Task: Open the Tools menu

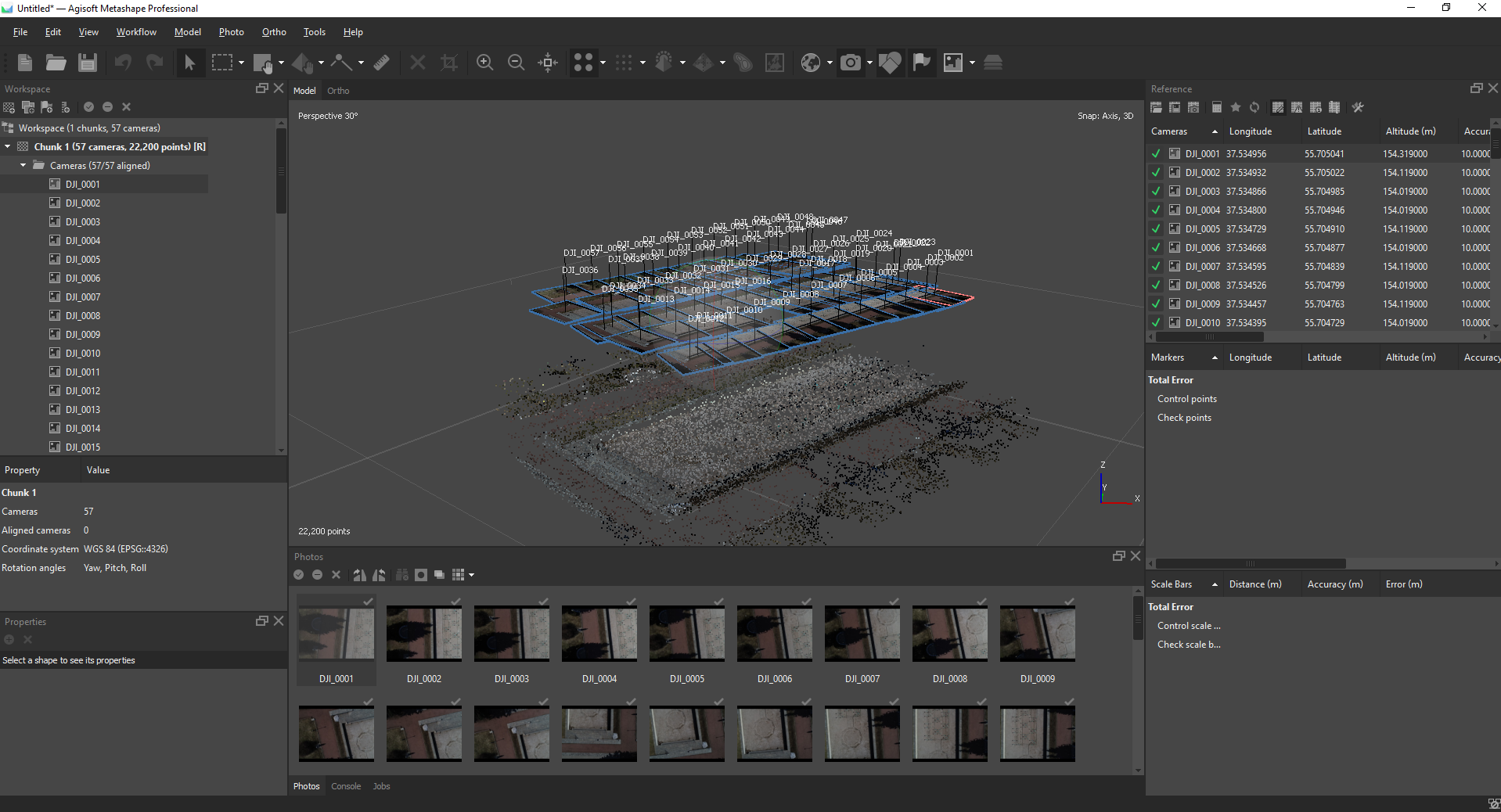Action: [x=314, y=32]
